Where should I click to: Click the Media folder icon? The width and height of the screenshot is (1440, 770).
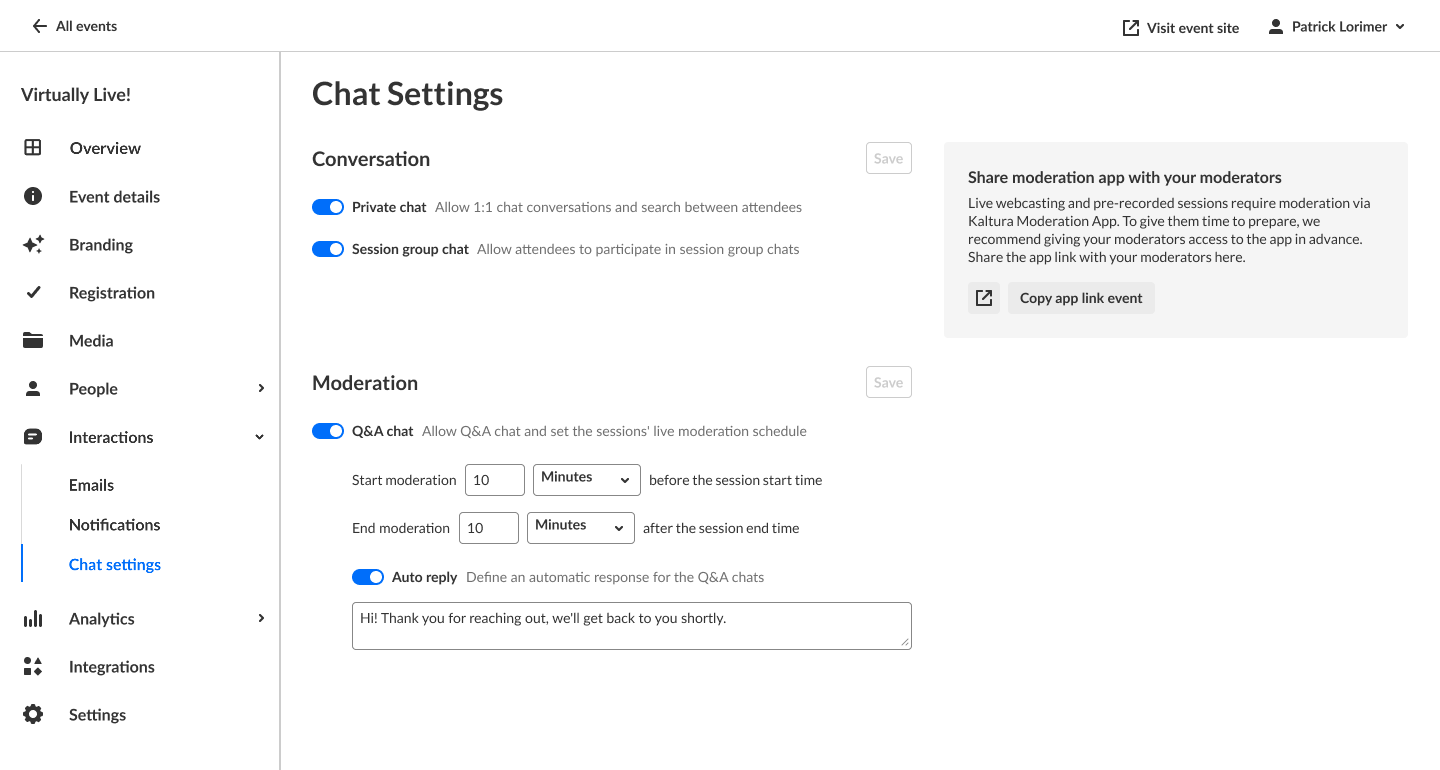pyautogui.click(x=33, y=341)
